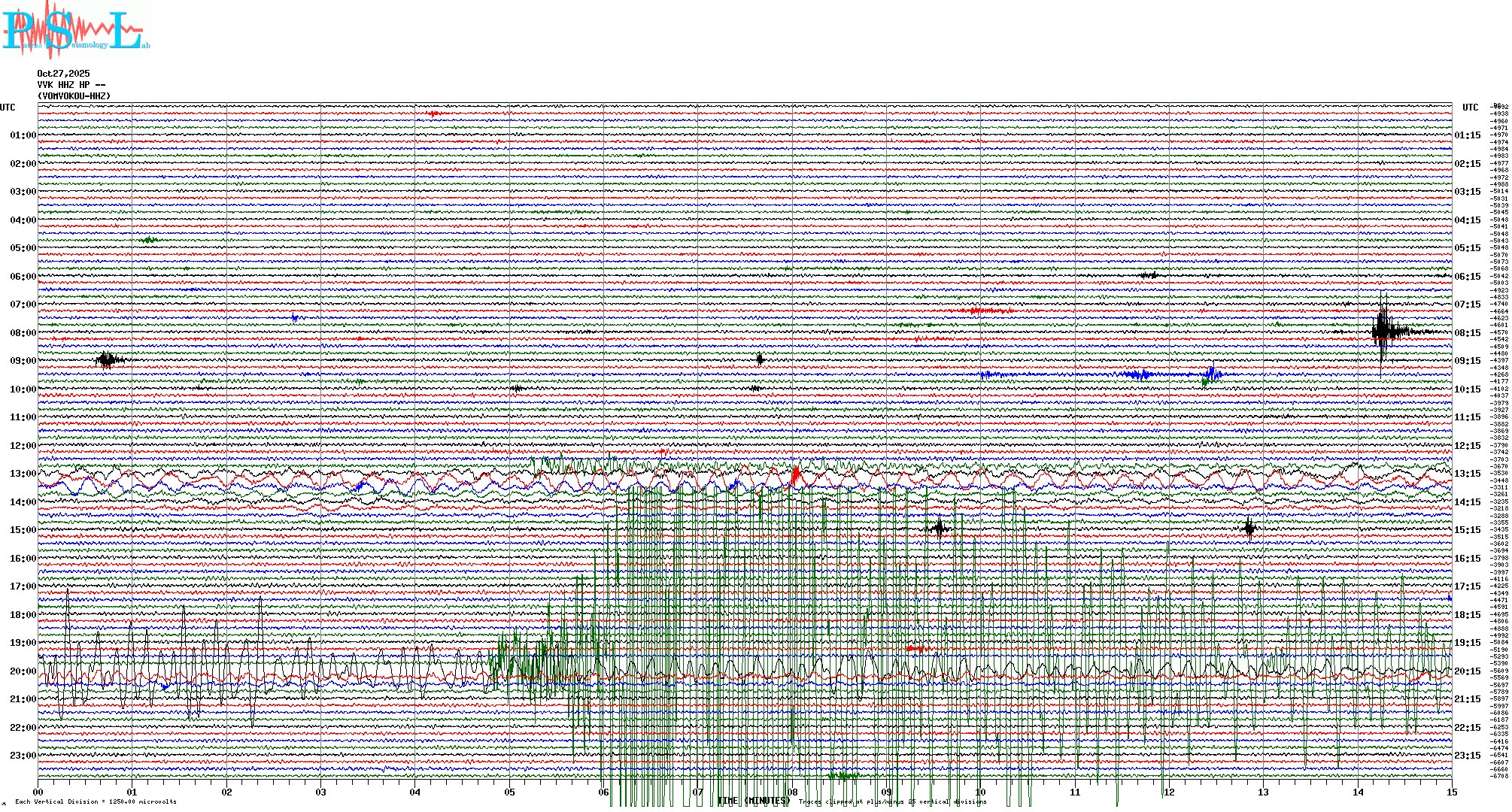Click the Each Vertical Division microvolts note
Viewport: 1512px width, 812px height.
96,801
